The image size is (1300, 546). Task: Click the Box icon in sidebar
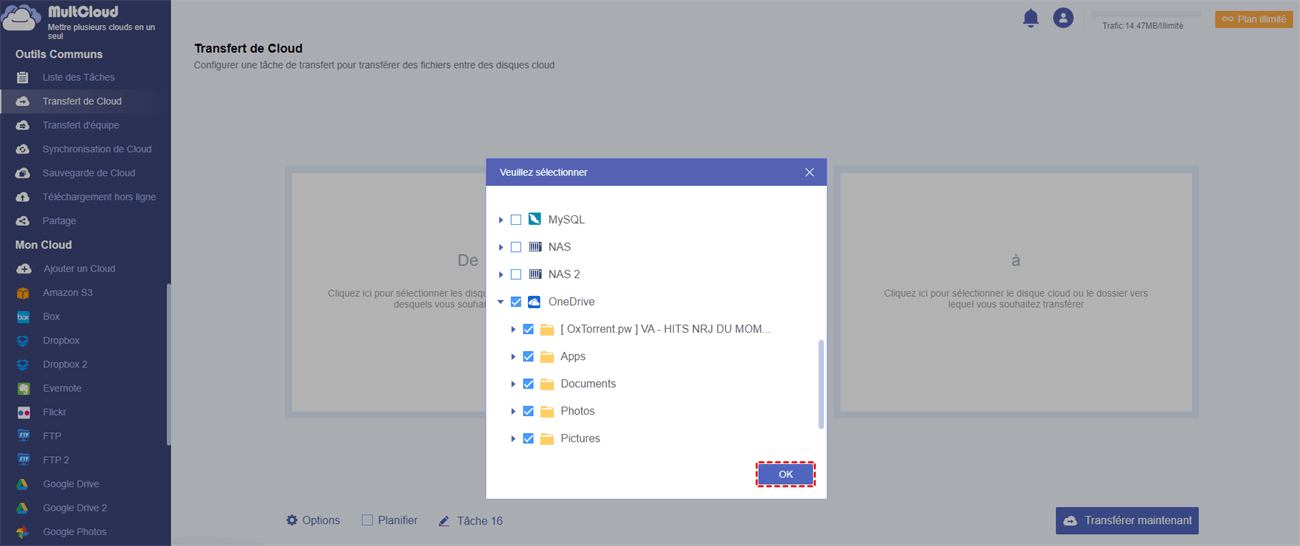(23, 317)
